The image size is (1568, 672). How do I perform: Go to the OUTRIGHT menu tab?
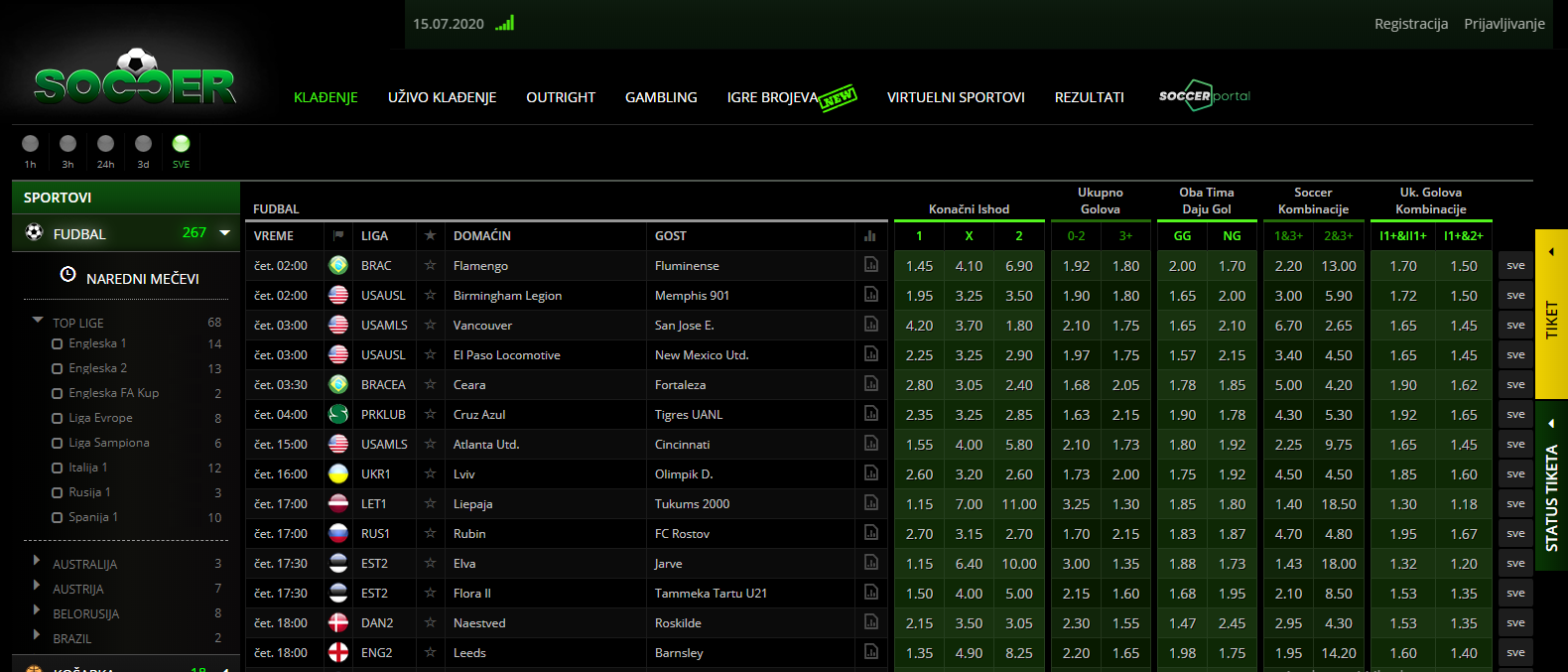tap(561, 97)
